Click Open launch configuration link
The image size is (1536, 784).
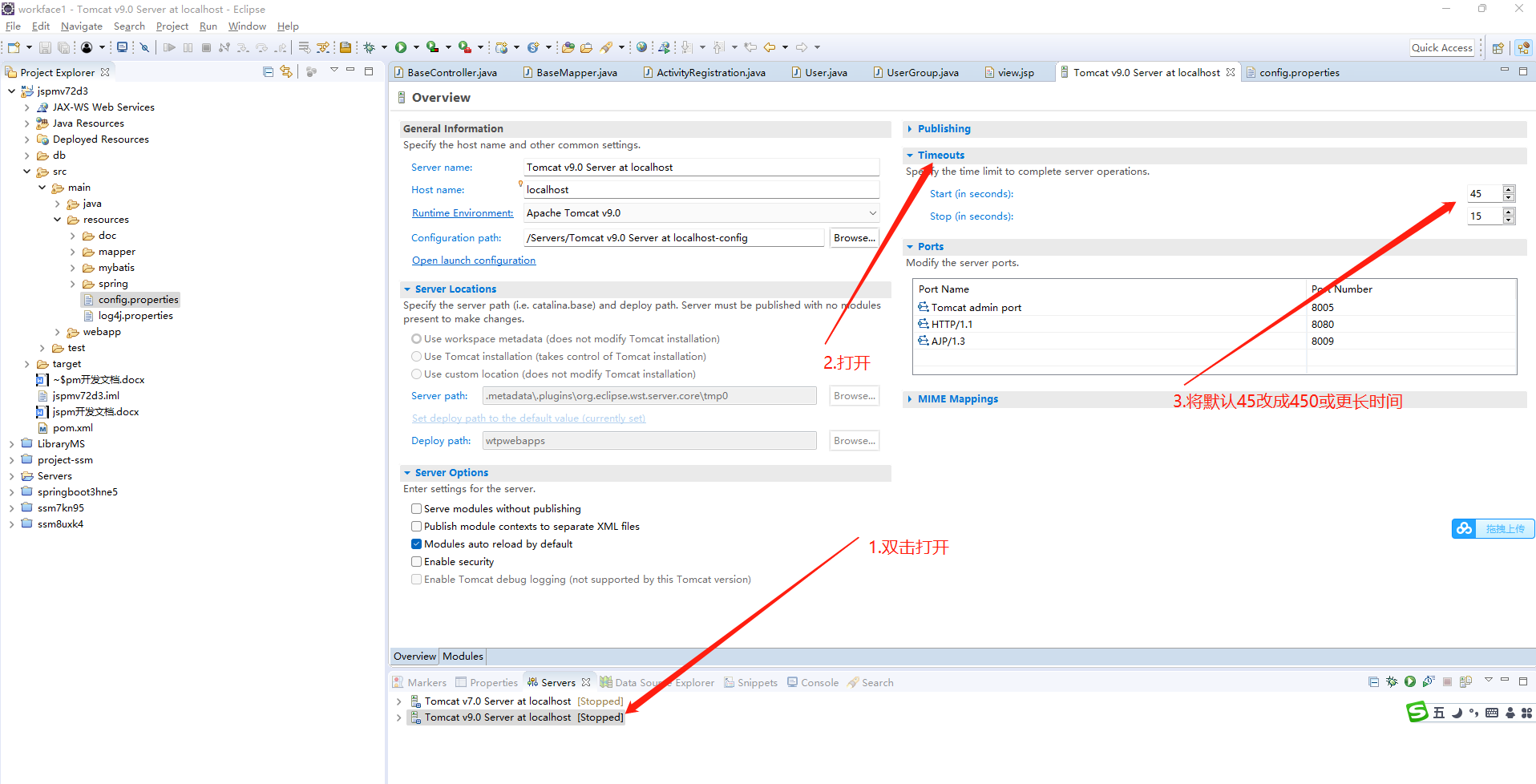tap(474, 261)
